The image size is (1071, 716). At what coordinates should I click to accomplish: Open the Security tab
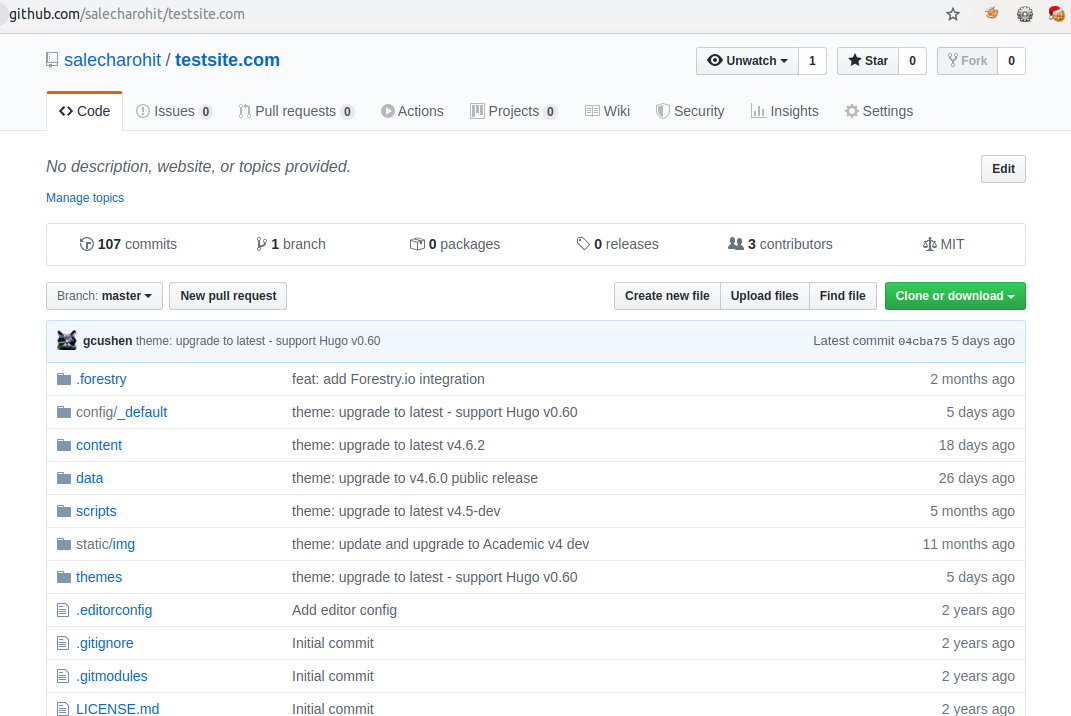[x=690, y=111]
